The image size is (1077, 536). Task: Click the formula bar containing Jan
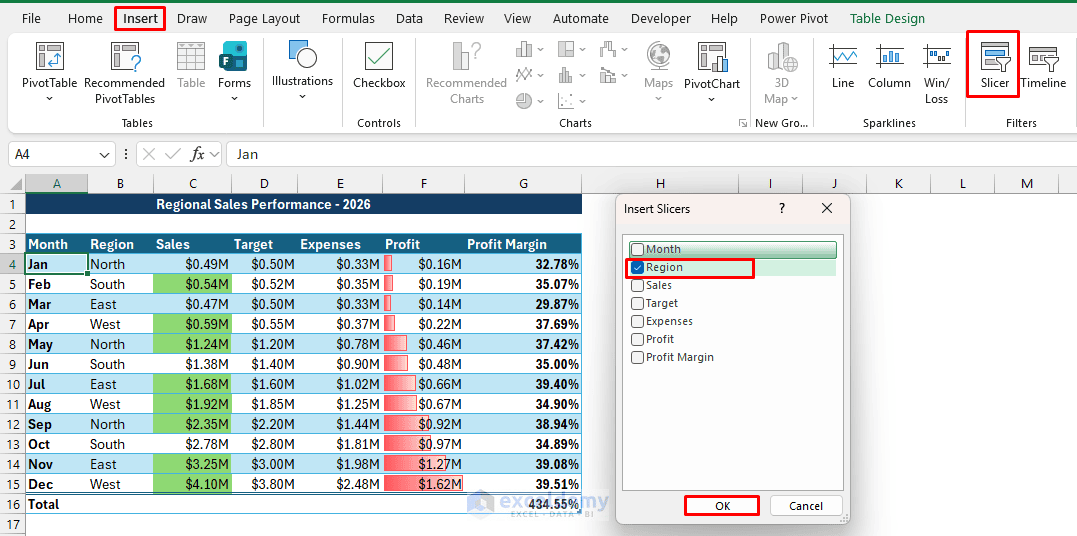(x=651, y=155)
